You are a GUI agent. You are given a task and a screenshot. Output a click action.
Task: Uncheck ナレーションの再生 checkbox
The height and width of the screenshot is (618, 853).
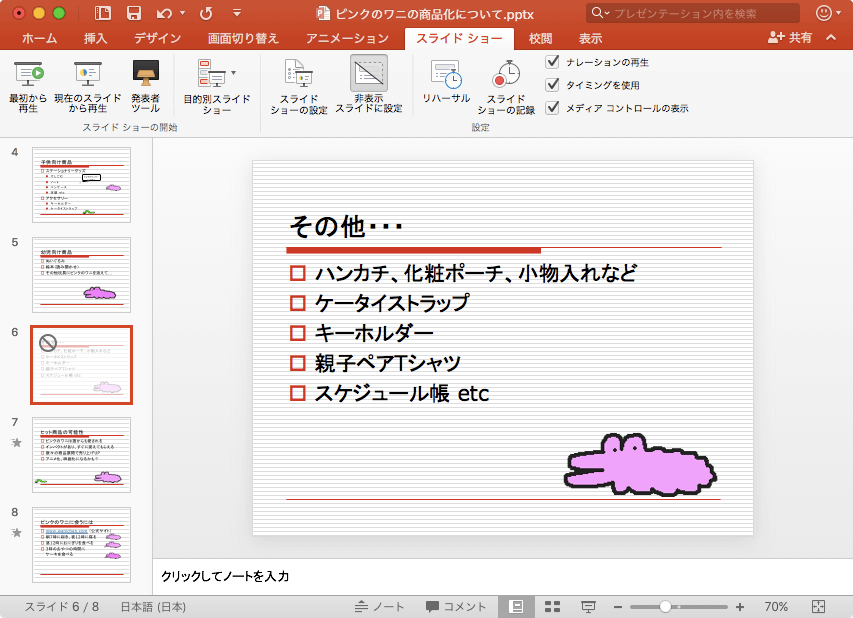click(552, 61)
